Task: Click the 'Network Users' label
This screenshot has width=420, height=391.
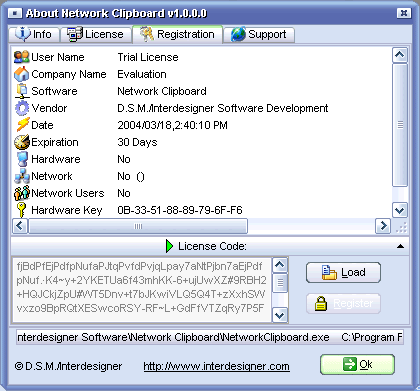Action: tap(68, 193)
